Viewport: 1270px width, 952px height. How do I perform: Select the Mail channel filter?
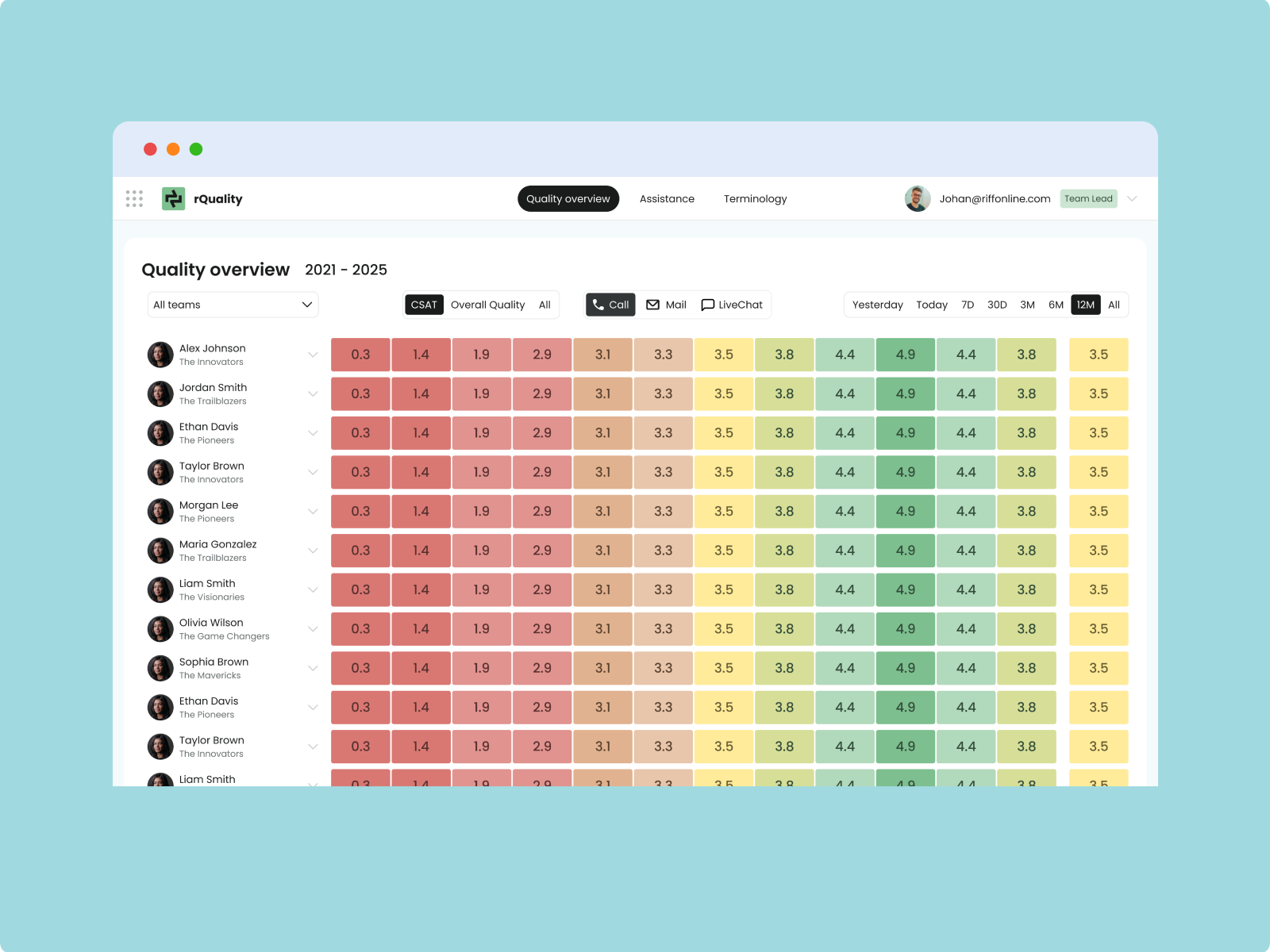[x=667, y=305]
